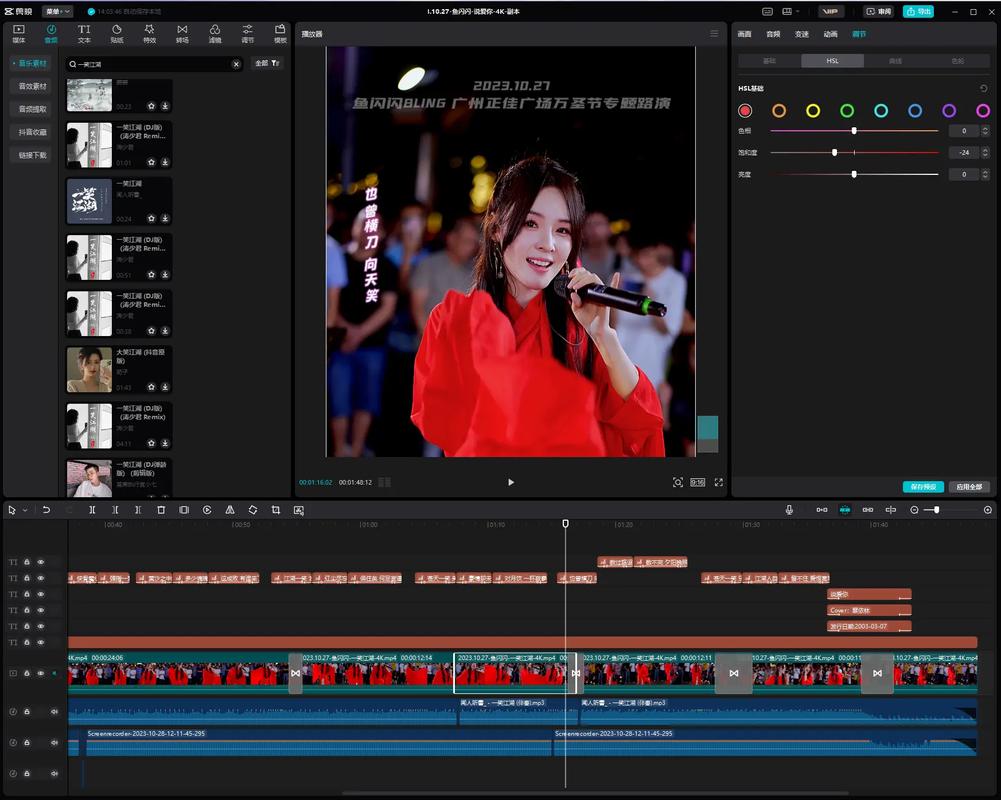Select the 音效素材 sidebar category

[32, 86]
